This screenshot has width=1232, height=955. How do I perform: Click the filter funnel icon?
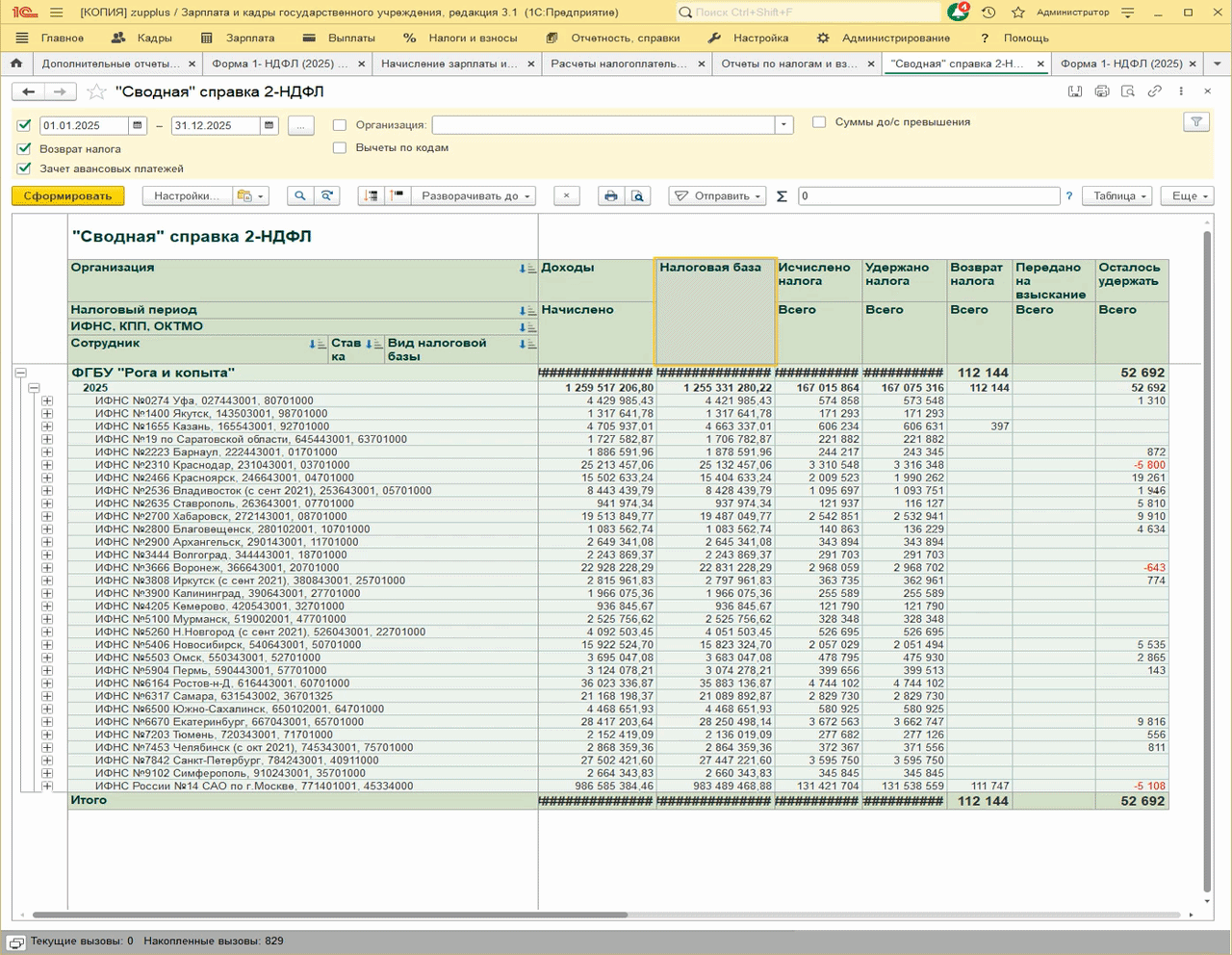pyautogui.click(x=1195, y=122)
